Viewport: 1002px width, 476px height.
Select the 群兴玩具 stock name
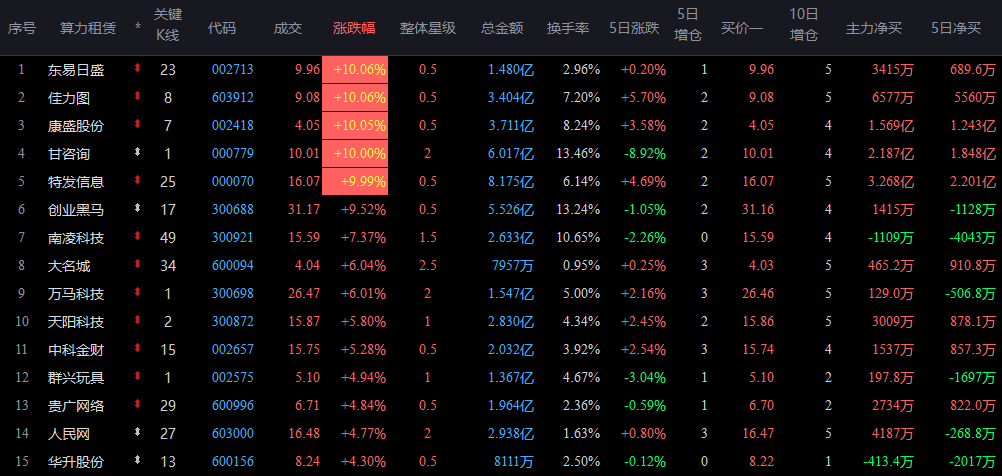click(75, 378)
